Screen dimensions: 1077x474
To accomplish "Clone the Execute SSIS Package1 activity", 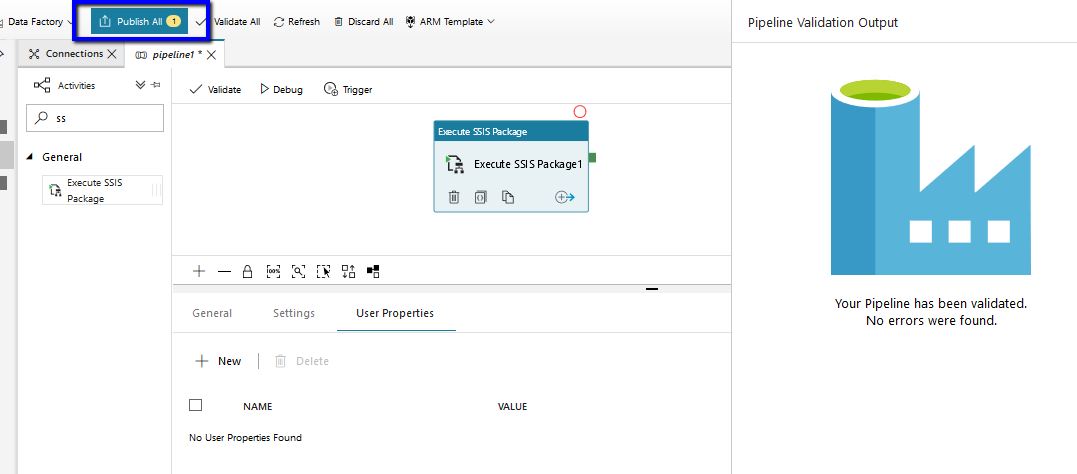I will point(508,197).
